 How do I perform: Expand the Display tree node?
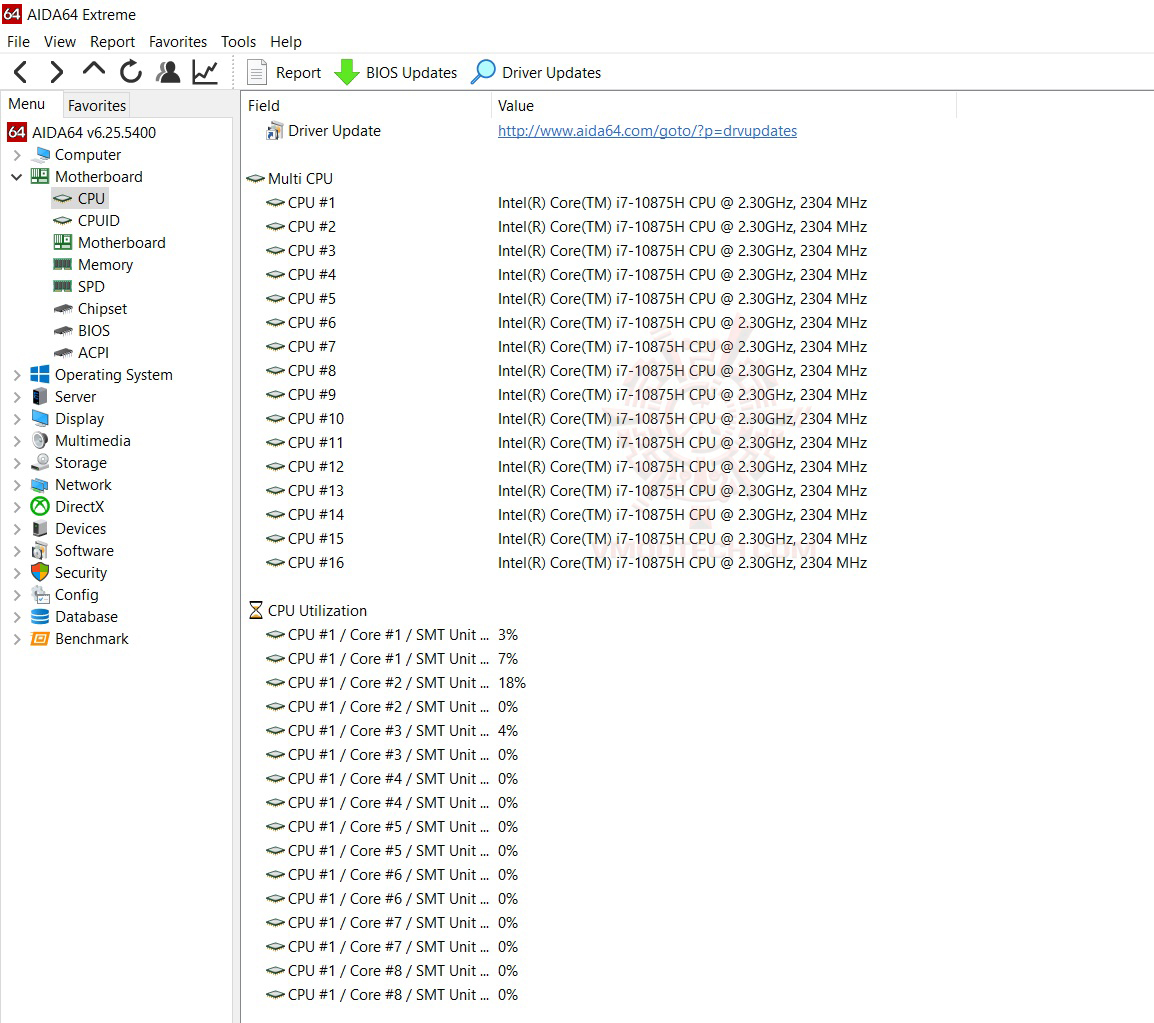[17, 420]
